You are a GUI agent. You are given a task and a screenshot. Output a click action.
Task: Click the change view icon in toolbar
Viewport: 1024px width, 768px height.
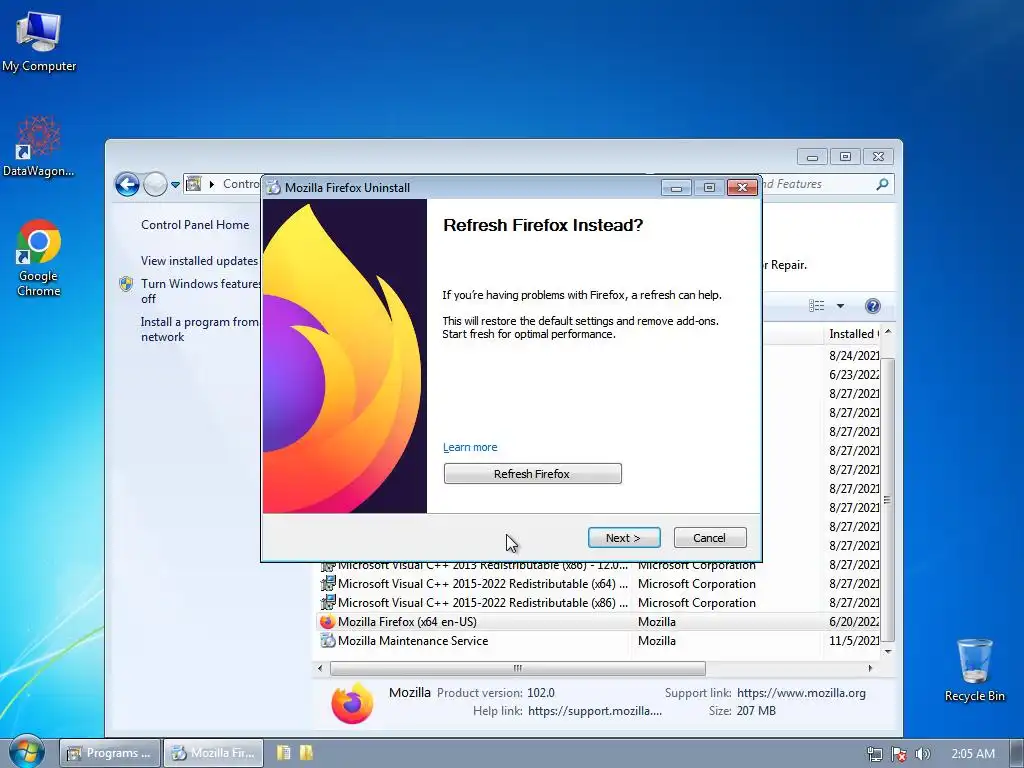coord(816,306)
